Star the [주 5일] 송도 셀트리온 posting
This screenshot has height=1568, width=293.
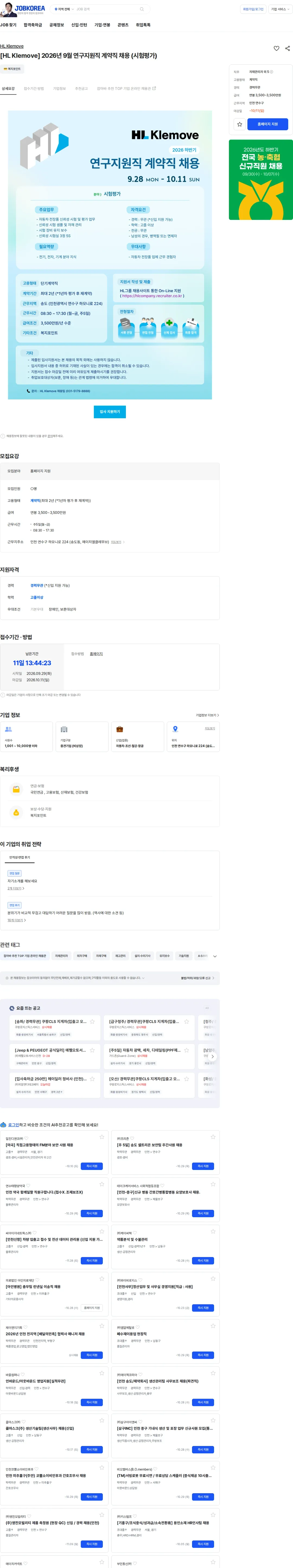tap(213, 1137)
